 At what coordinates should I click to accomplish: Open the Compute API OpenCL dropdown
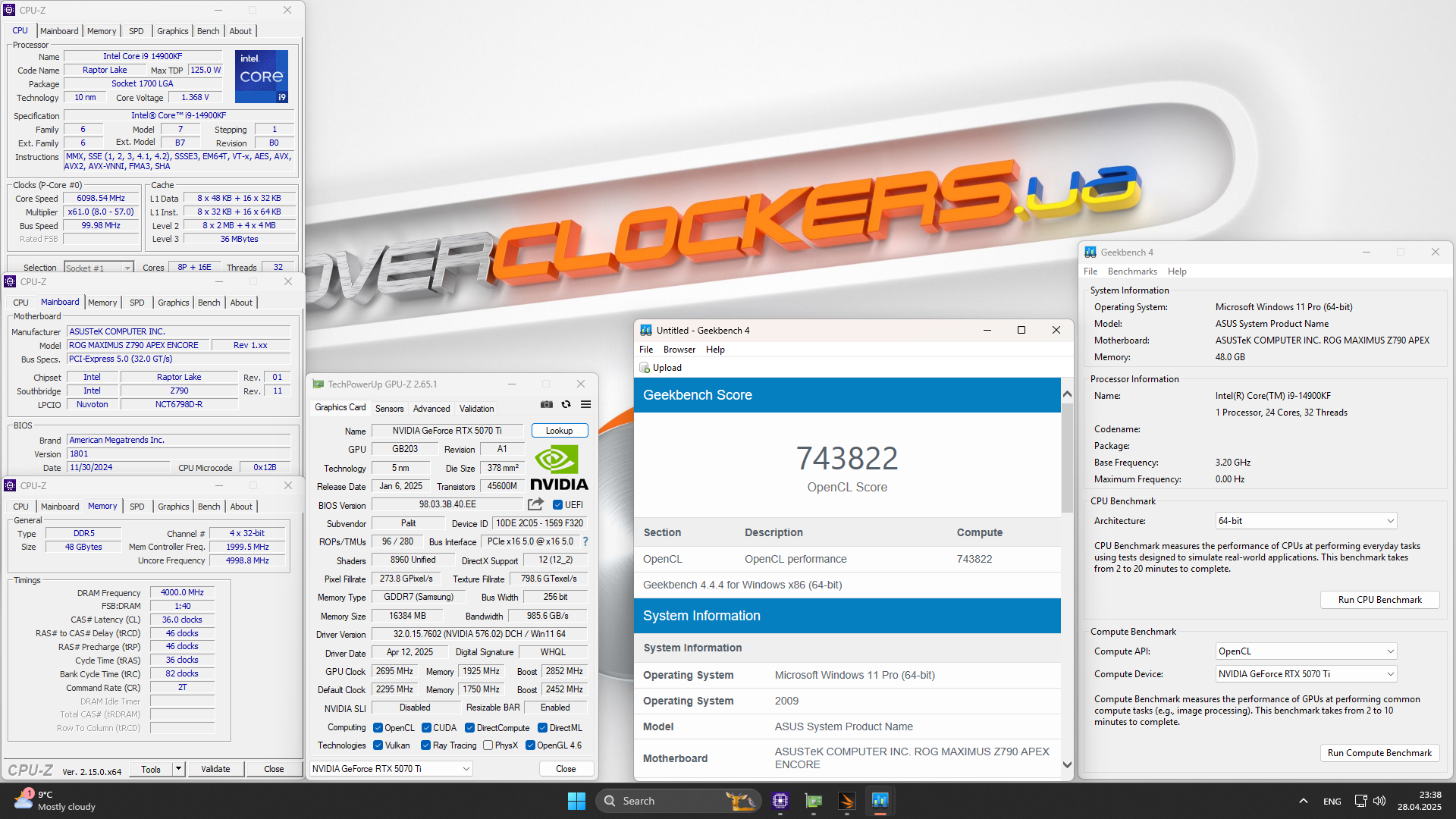tap(1306, 651)
